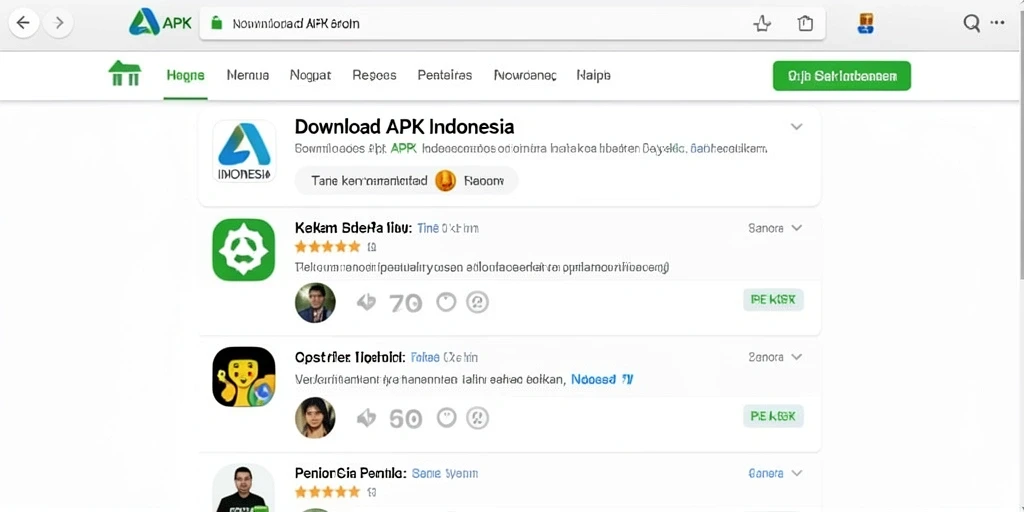Click the smiley face icon beside 50
Screen dimensions: 1024x512
[446, 417]
